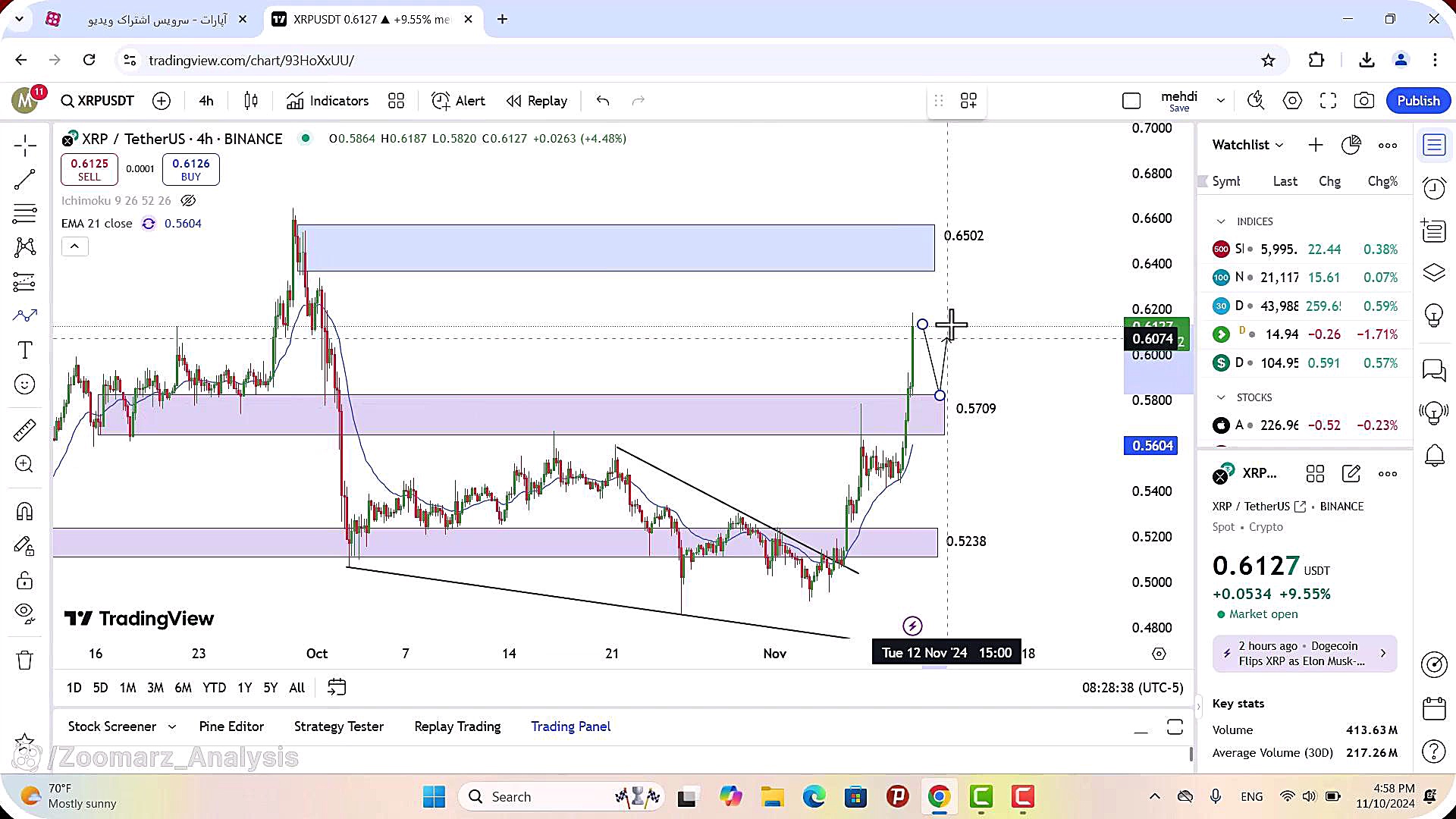Expand the Stock Screener dropdown arrow
The height and width of the screenshot is (819, 1456).
pos(172,726)
